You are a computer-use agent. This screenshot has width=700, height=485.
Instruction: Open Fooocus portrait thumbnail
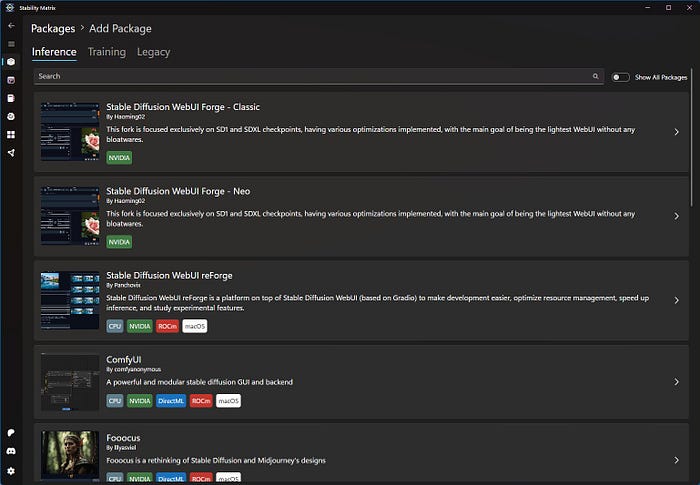(70, 456)
